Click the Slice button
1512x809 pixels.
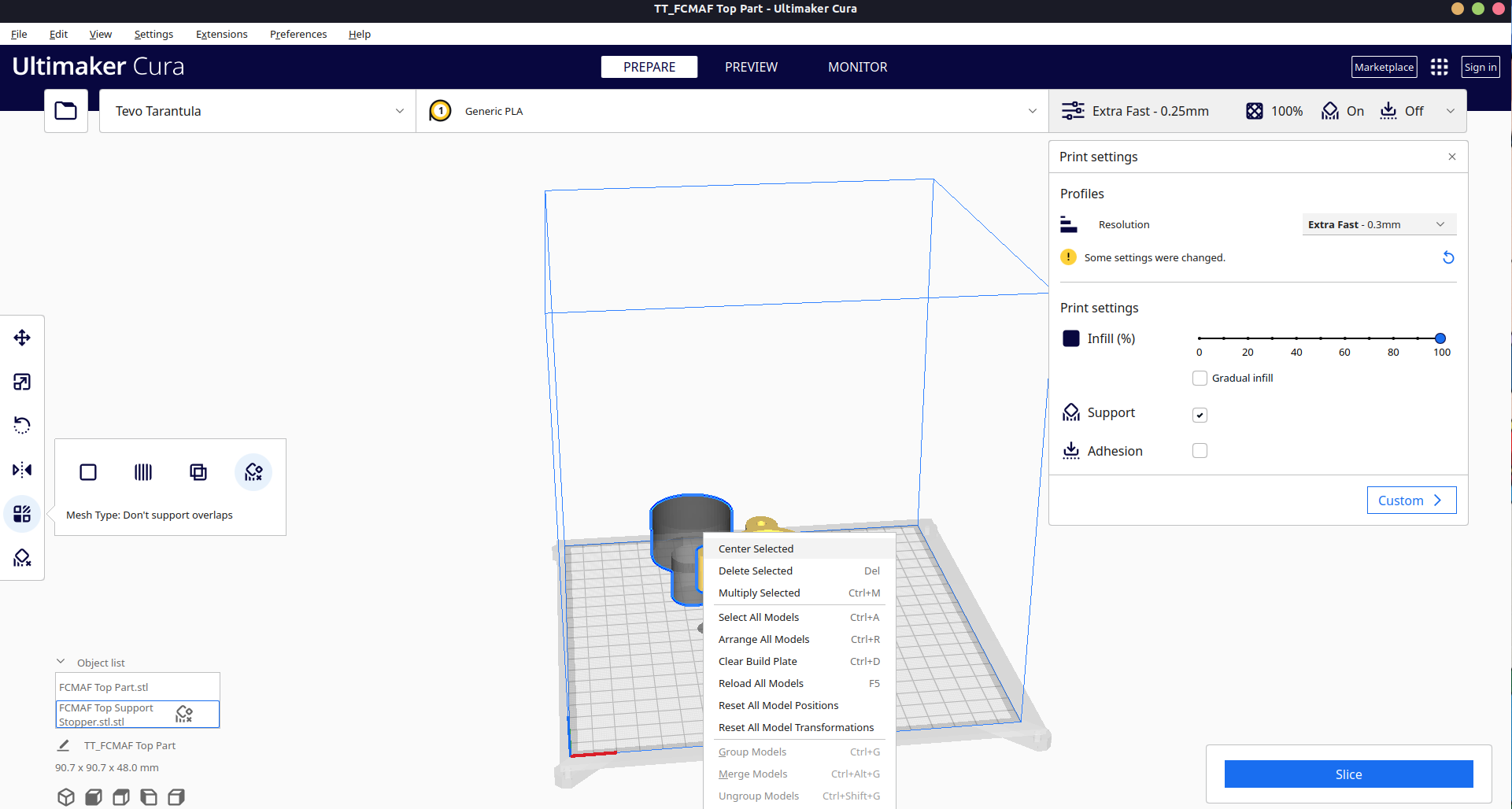[1348, 774]
